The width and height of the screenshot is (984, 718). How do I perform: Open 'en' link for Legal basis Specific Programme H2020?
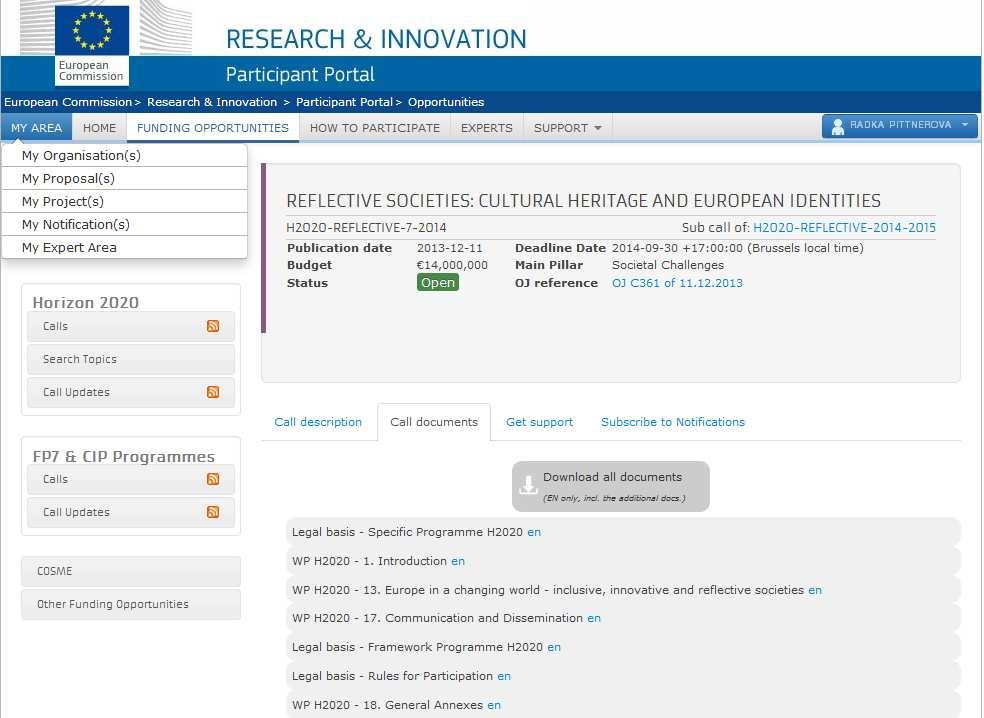tap(534, 532)
